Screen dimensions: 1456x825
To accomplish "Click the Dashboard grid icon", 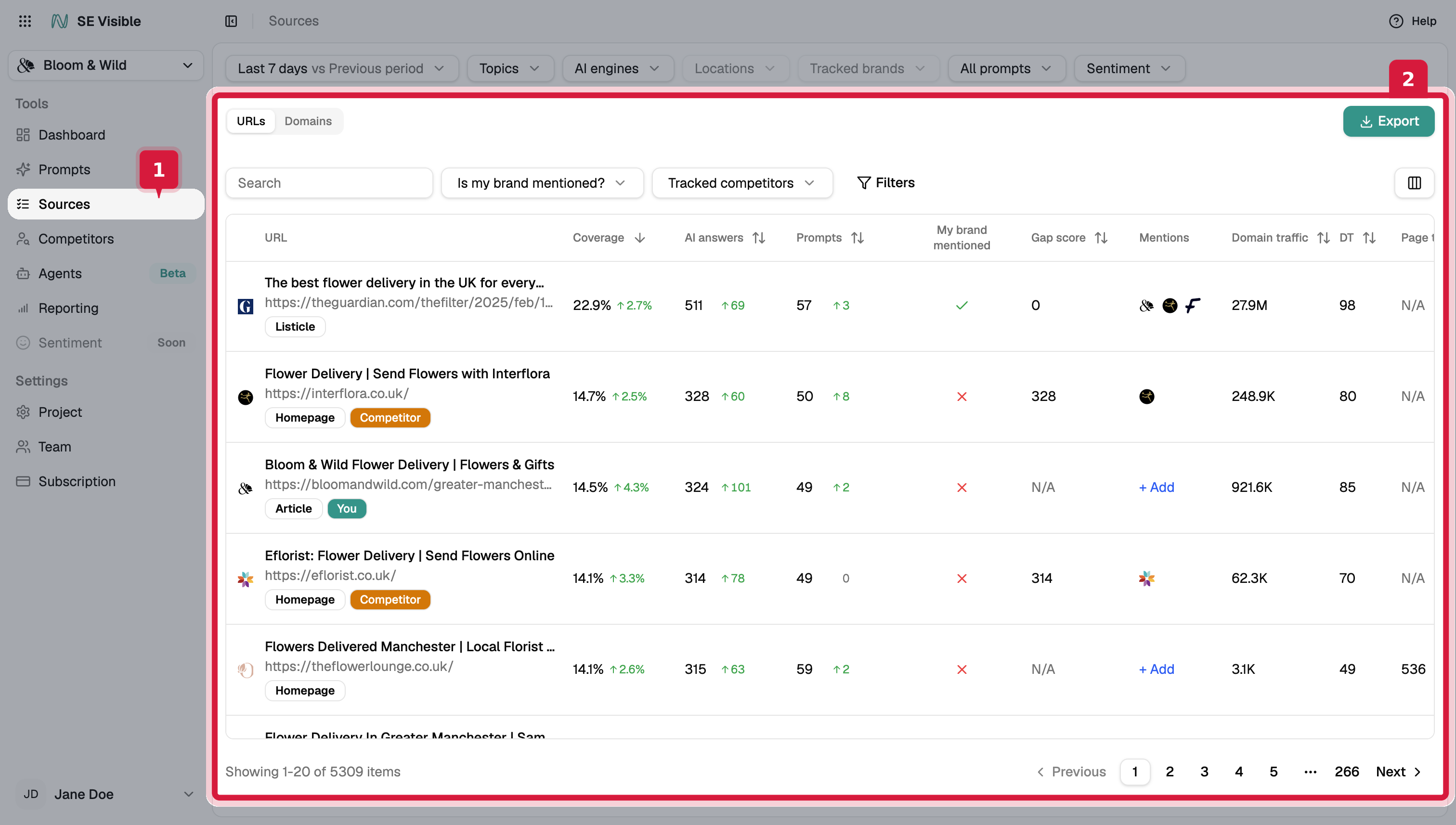I will (x=23, y=135).
